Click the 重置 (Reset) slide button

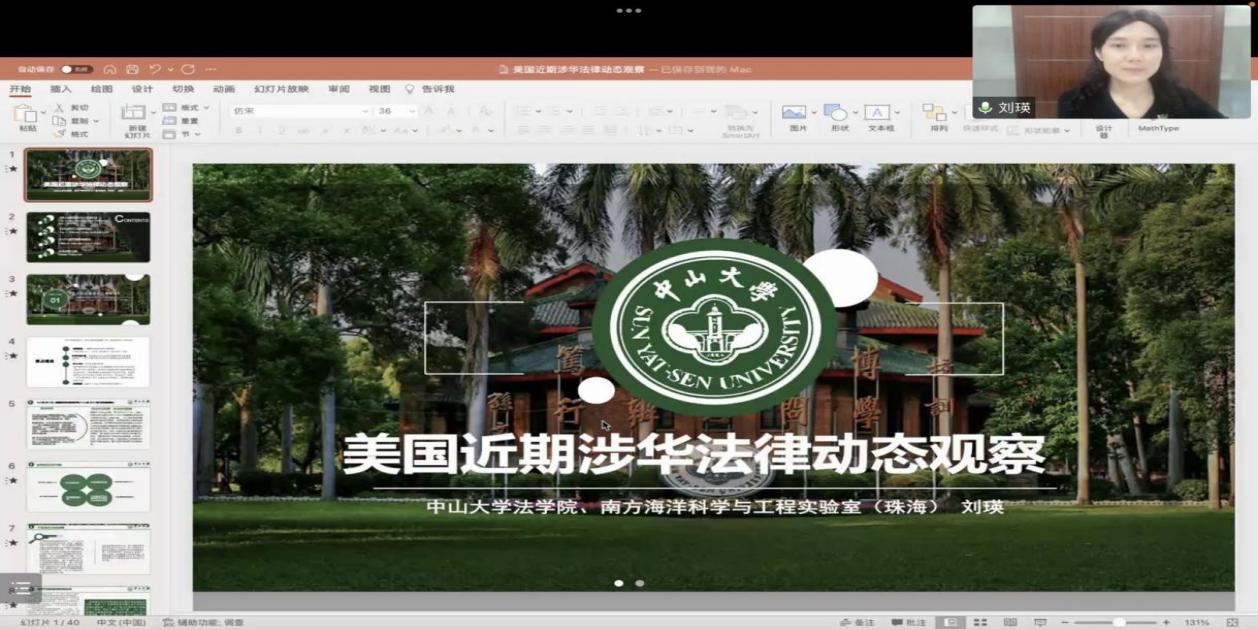pyautogui.click(x=181, y=121)
